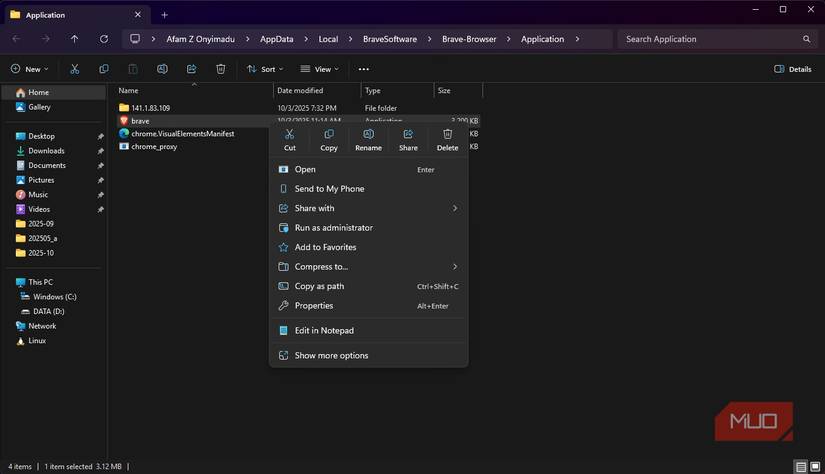Select the chrome_proxy file
The width and height of the screenshot is (825, 474).
pos(148,147)
